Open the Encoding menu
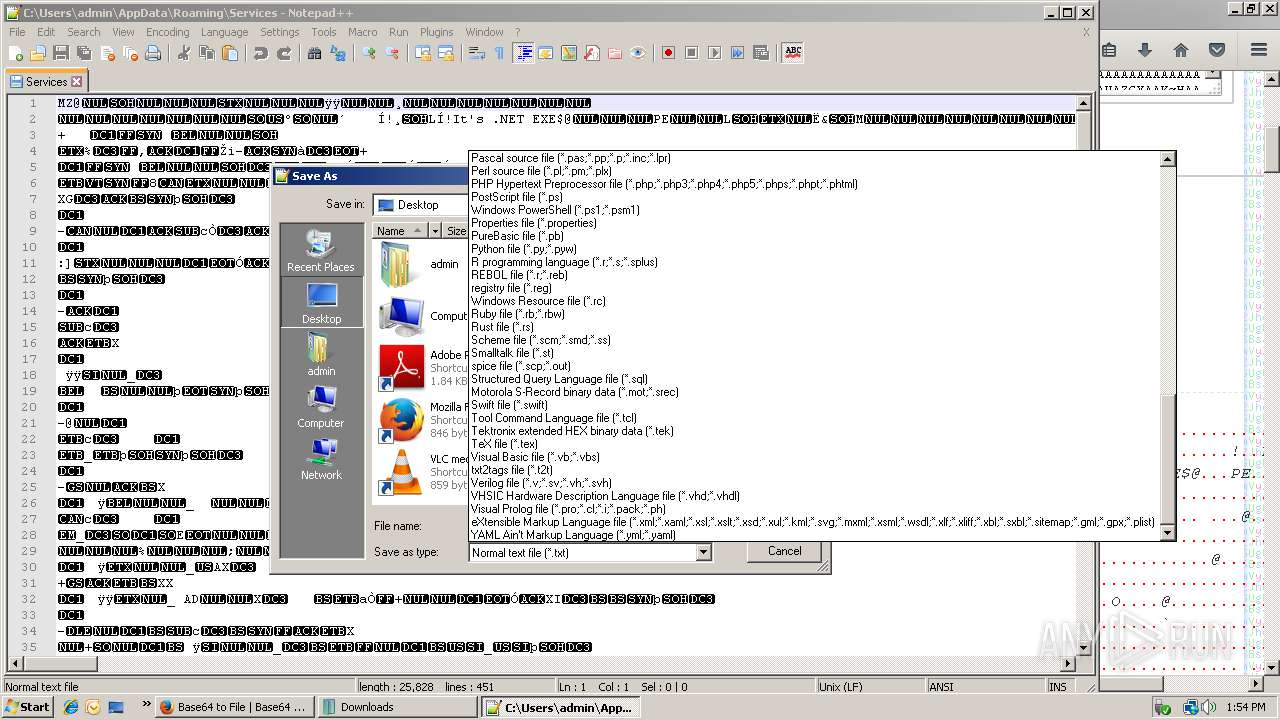This screenshot has height=720, width=1280. point(167,32)
